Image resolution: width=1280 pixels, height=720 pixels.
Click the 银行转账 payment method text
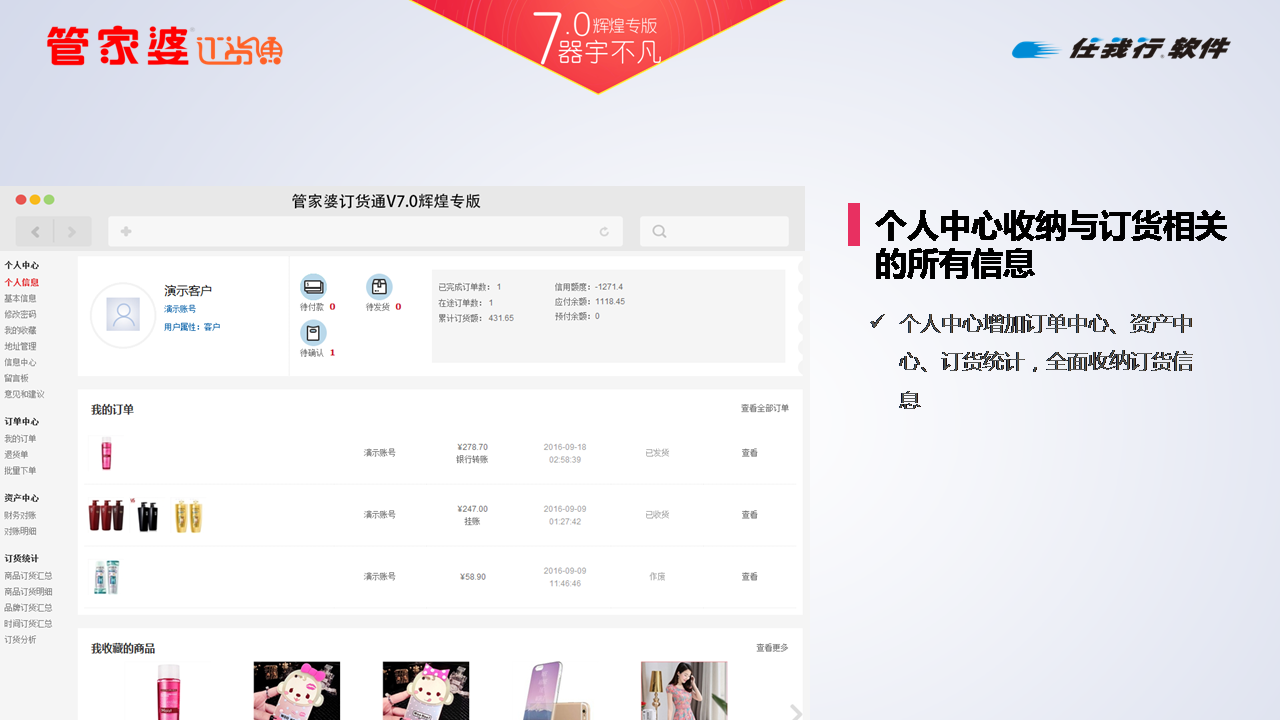click(x=472, y=460)
